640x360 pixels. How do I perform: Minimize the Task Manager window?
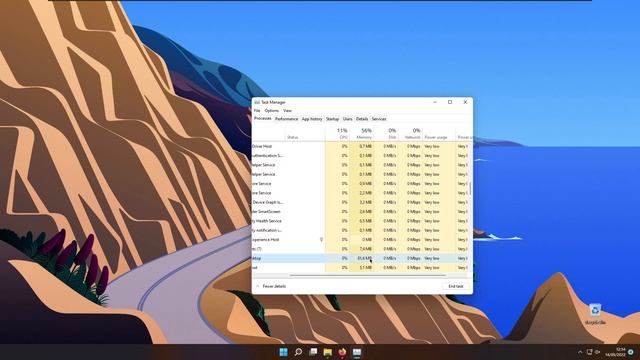pyautogui.click(x=435, y=102)
